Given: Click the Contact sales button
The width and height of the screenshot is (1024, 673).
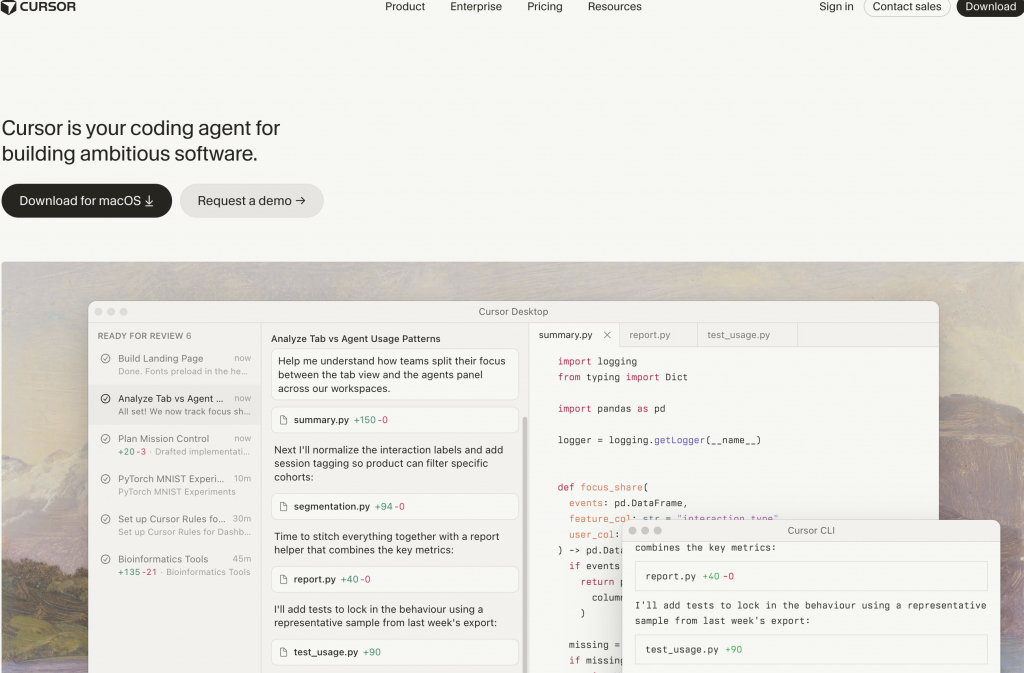Looking at the screenshot, I should (906, 7).
